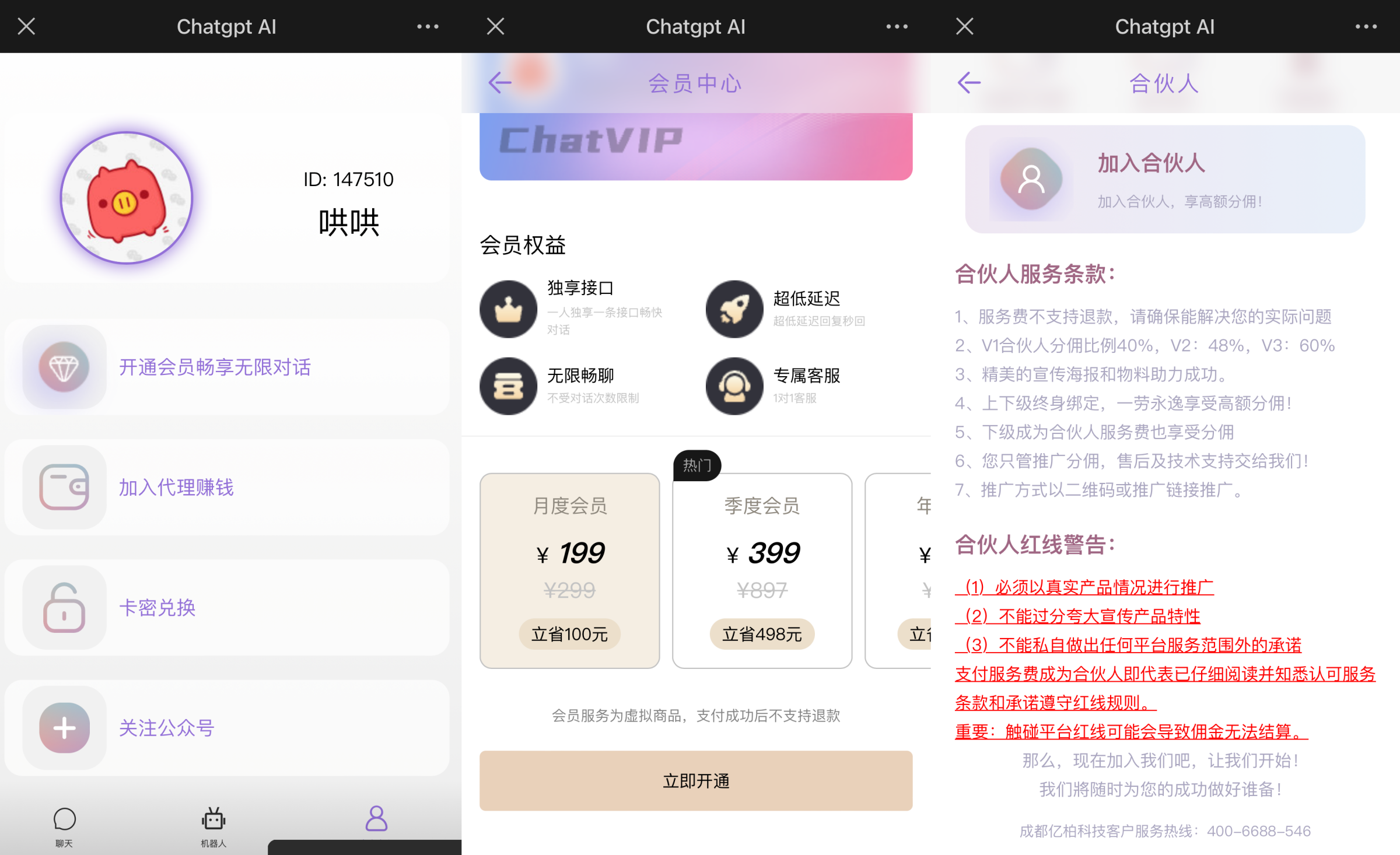Image resolution: width=1400 pixels, height=855 pixels.
Task: Open 开通会员畅享无限对话 entry
Action: [x=227, y=367]
